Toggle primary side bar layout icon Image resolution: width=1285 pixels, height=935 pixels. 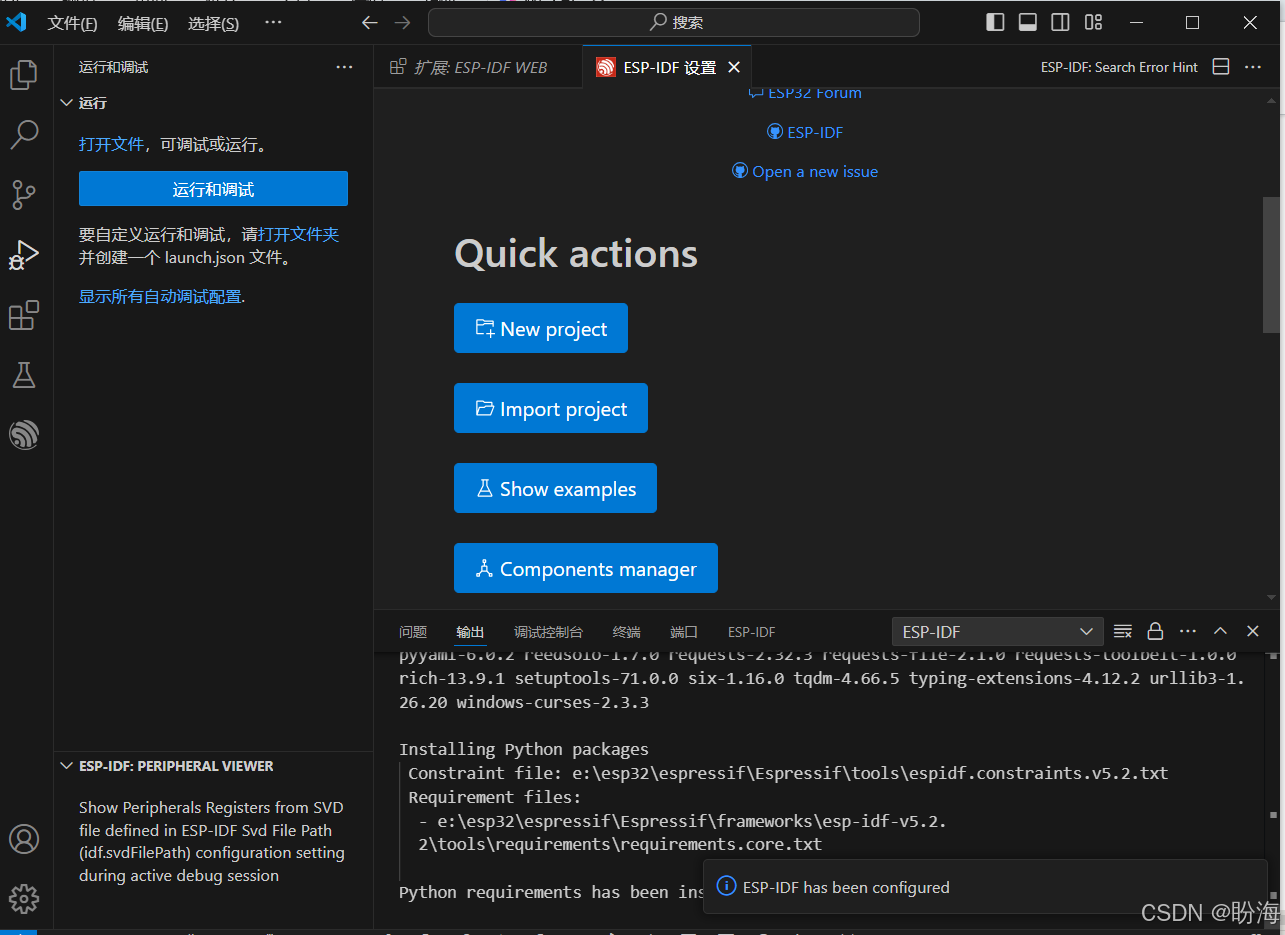pos(995,22)
